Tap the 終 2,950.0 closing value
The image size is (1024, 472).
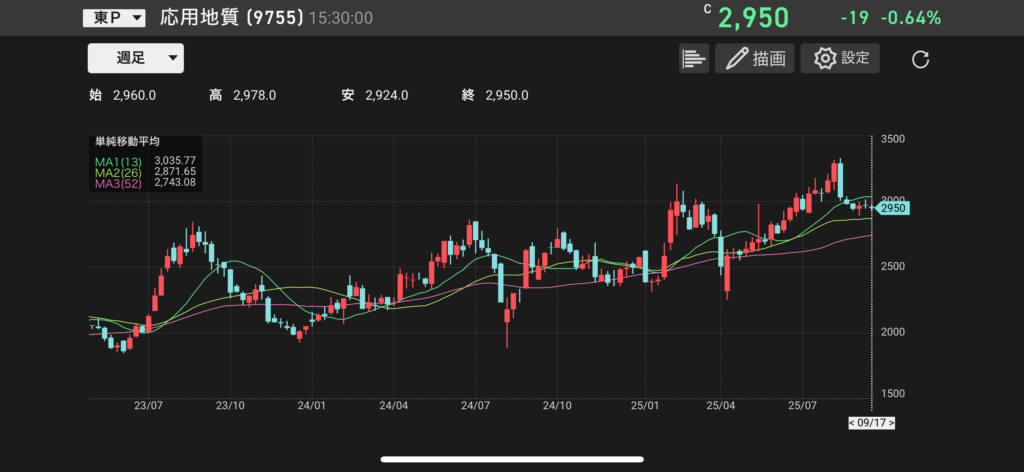pos(506,95)
